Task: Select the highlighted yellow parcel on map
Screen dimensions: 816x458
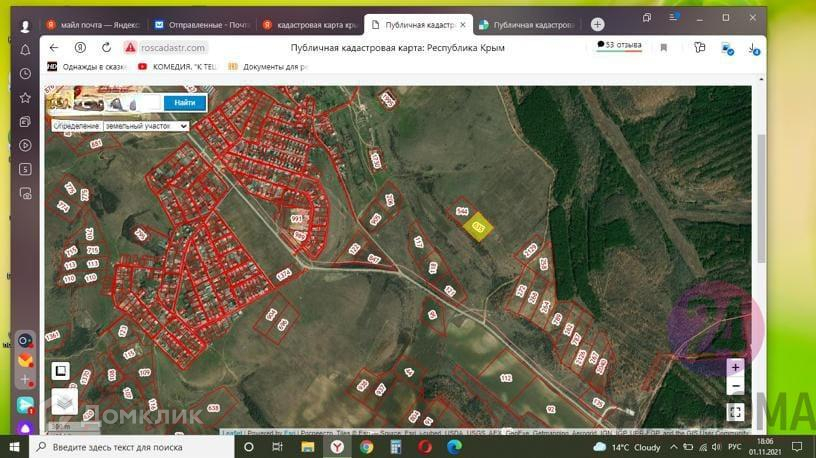Action: point(478,227)
